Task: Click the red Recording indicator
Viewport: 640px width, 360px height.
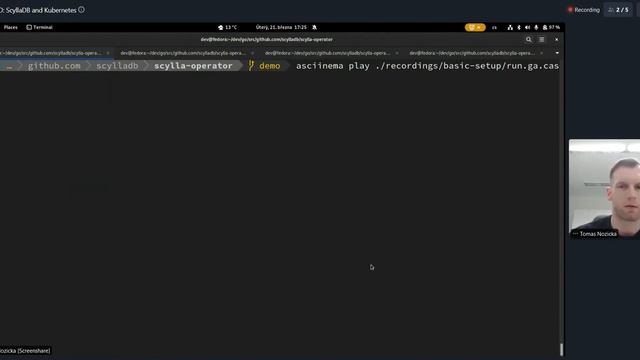Action: [584, 10]
